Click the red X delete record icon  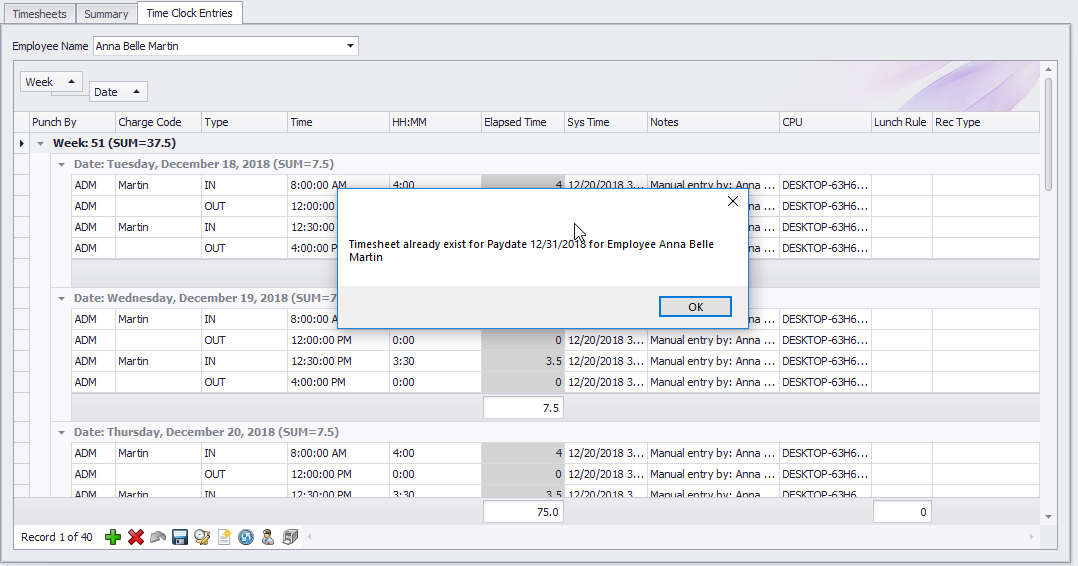click(136, 538)
